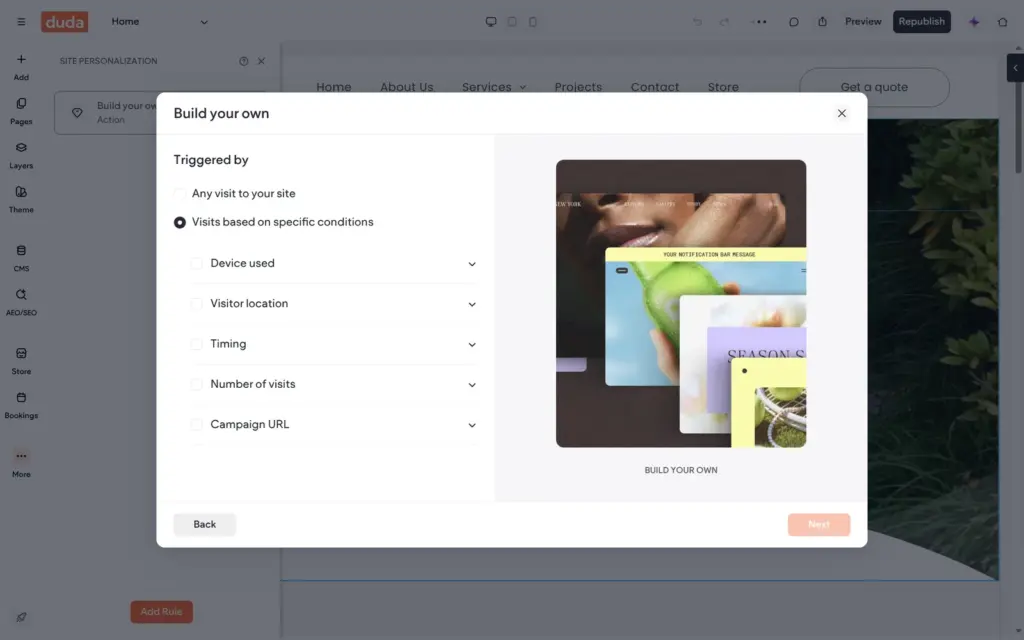Open the Bookings sidebar panel
1024x640 pixels.
21,406
